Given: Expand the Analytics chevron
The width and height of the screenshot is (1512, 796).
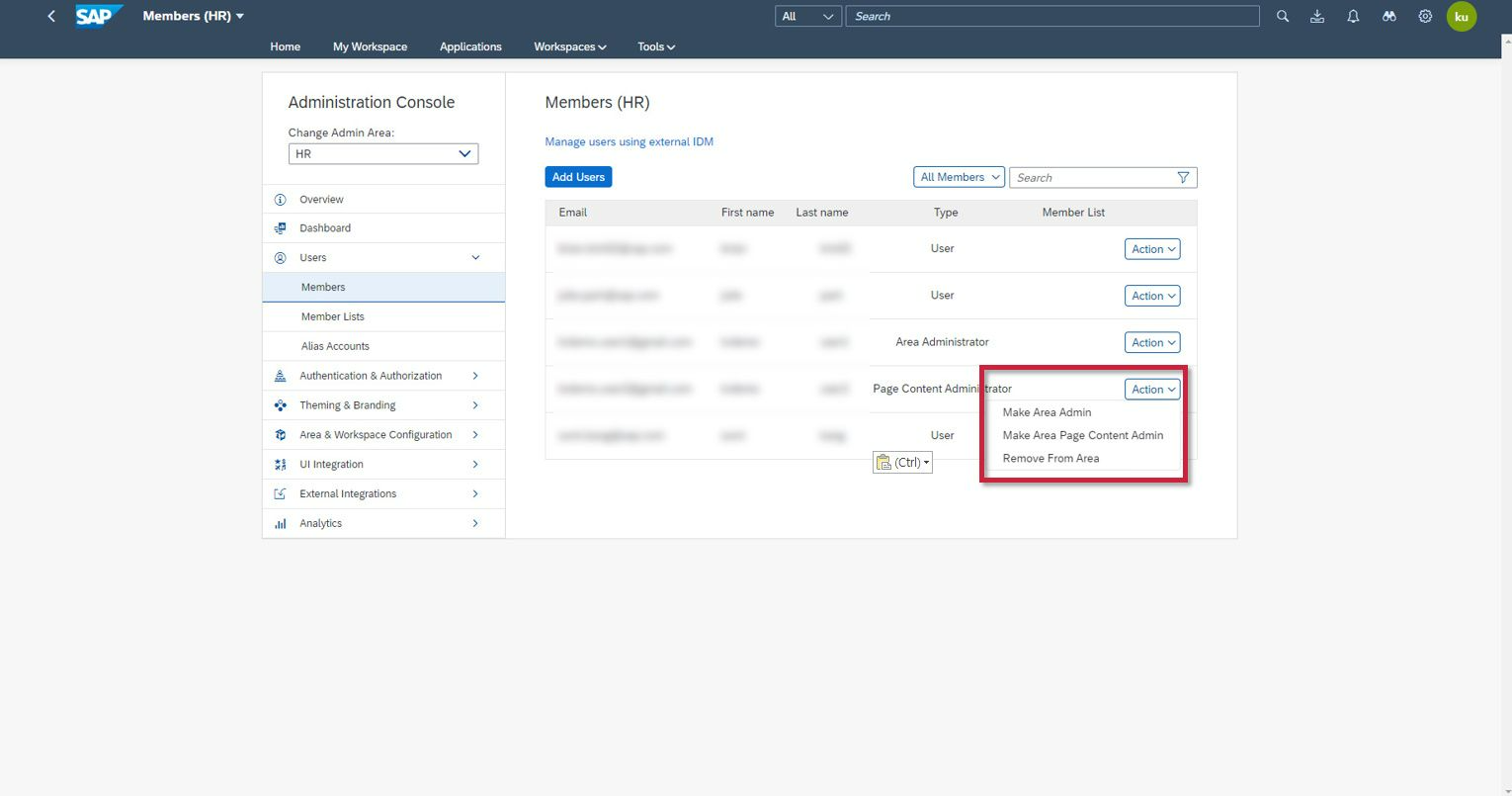Looking at the screenshot, I should 475,523.
